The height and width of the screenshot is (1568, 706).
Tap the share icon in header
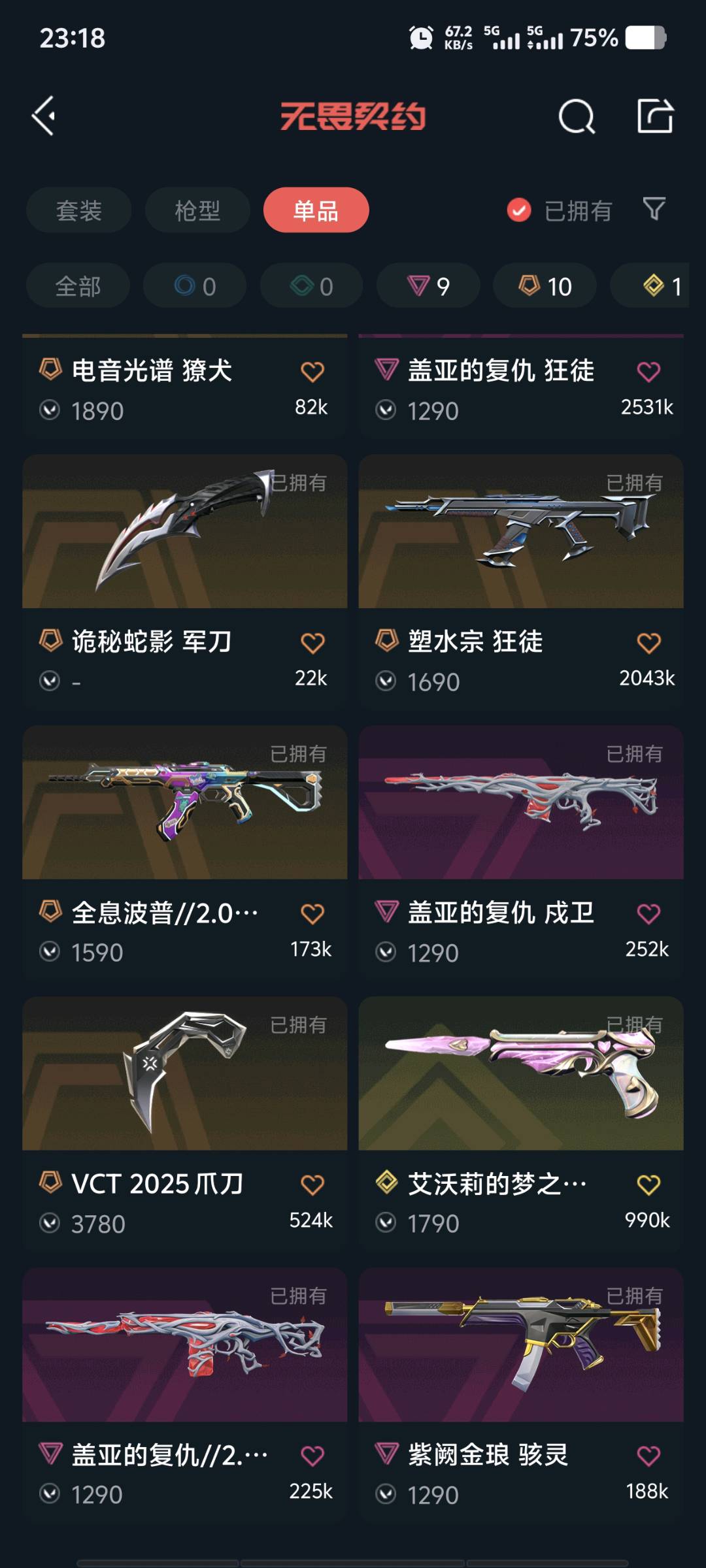coord(655,116)
